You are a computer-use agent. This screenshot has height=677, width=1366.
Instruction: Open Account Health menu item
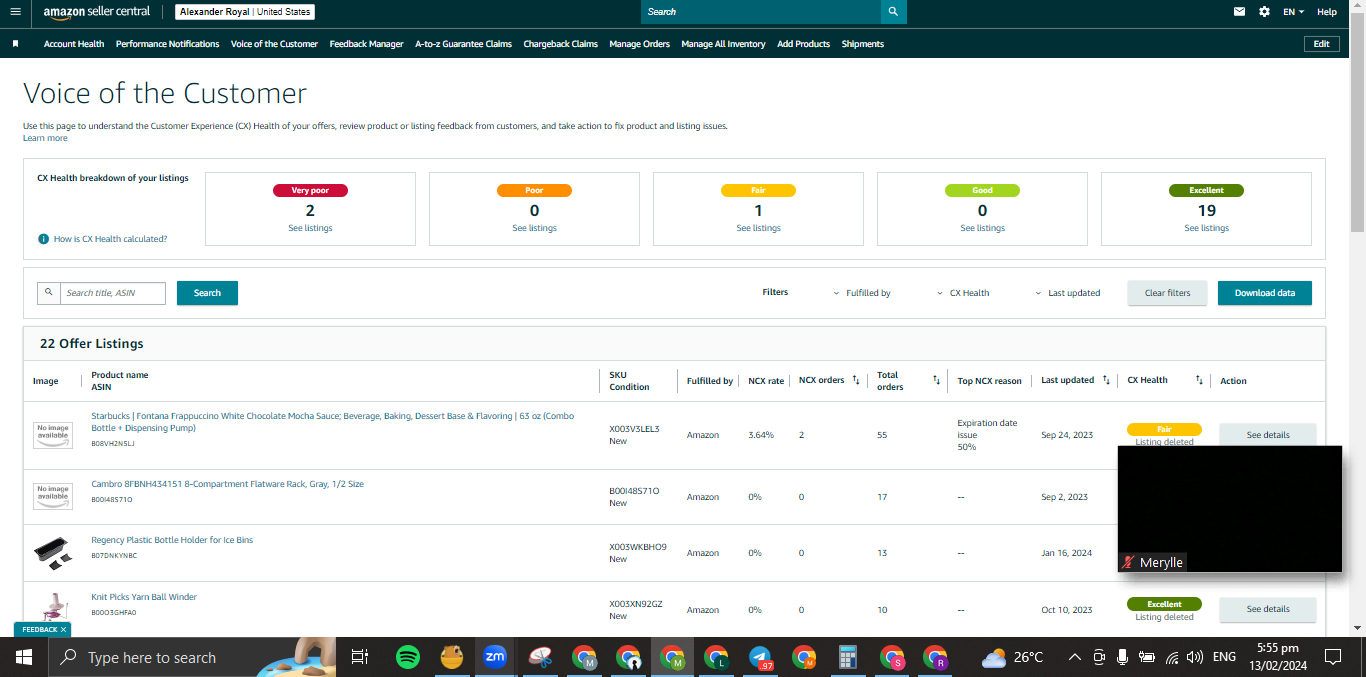coord(74,44)
